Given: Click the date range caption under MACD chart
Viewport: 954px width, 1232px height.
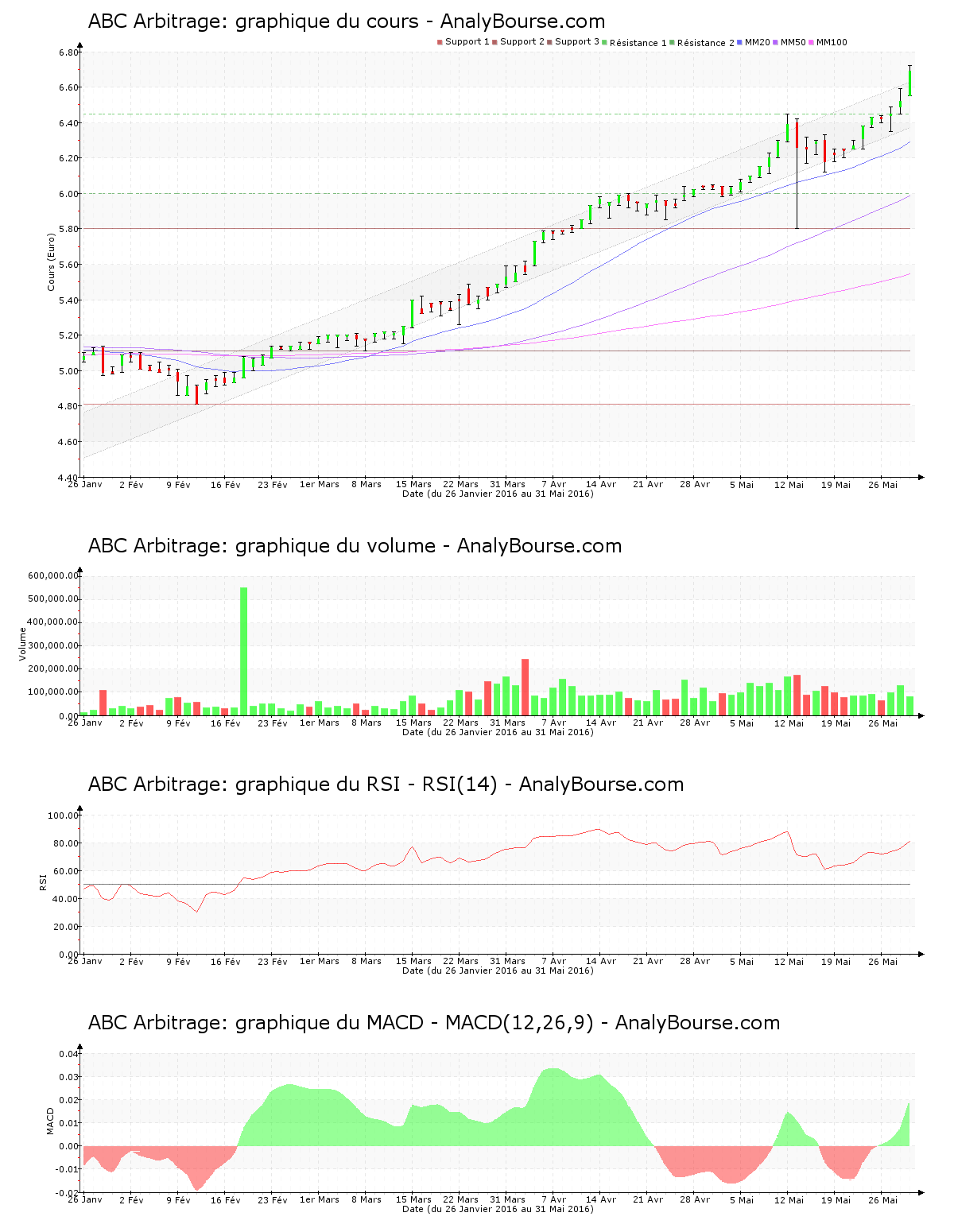Looking at the screenshot, I should click(498, 1209).
